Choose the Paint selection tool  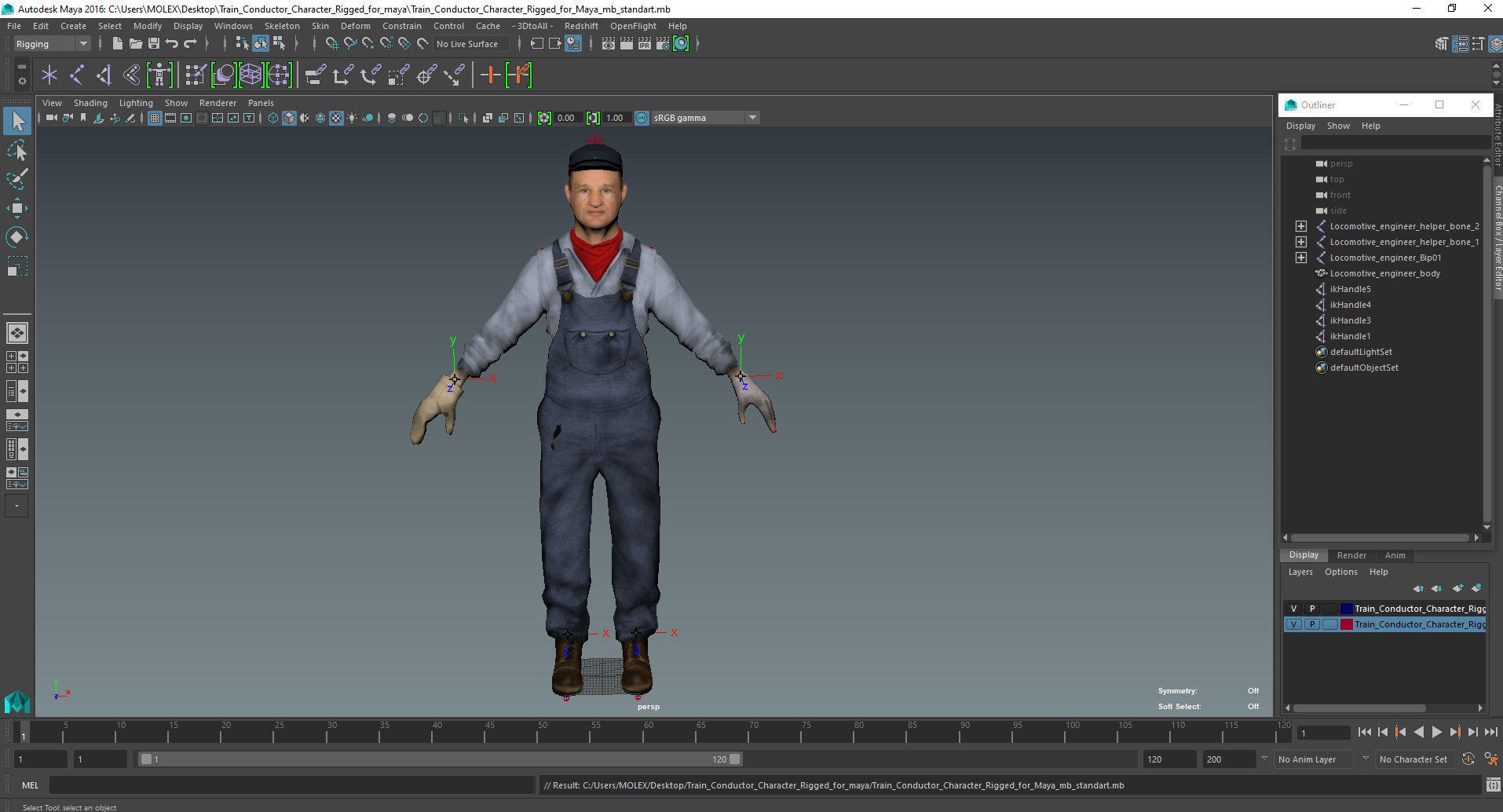[x=17, y=179]
